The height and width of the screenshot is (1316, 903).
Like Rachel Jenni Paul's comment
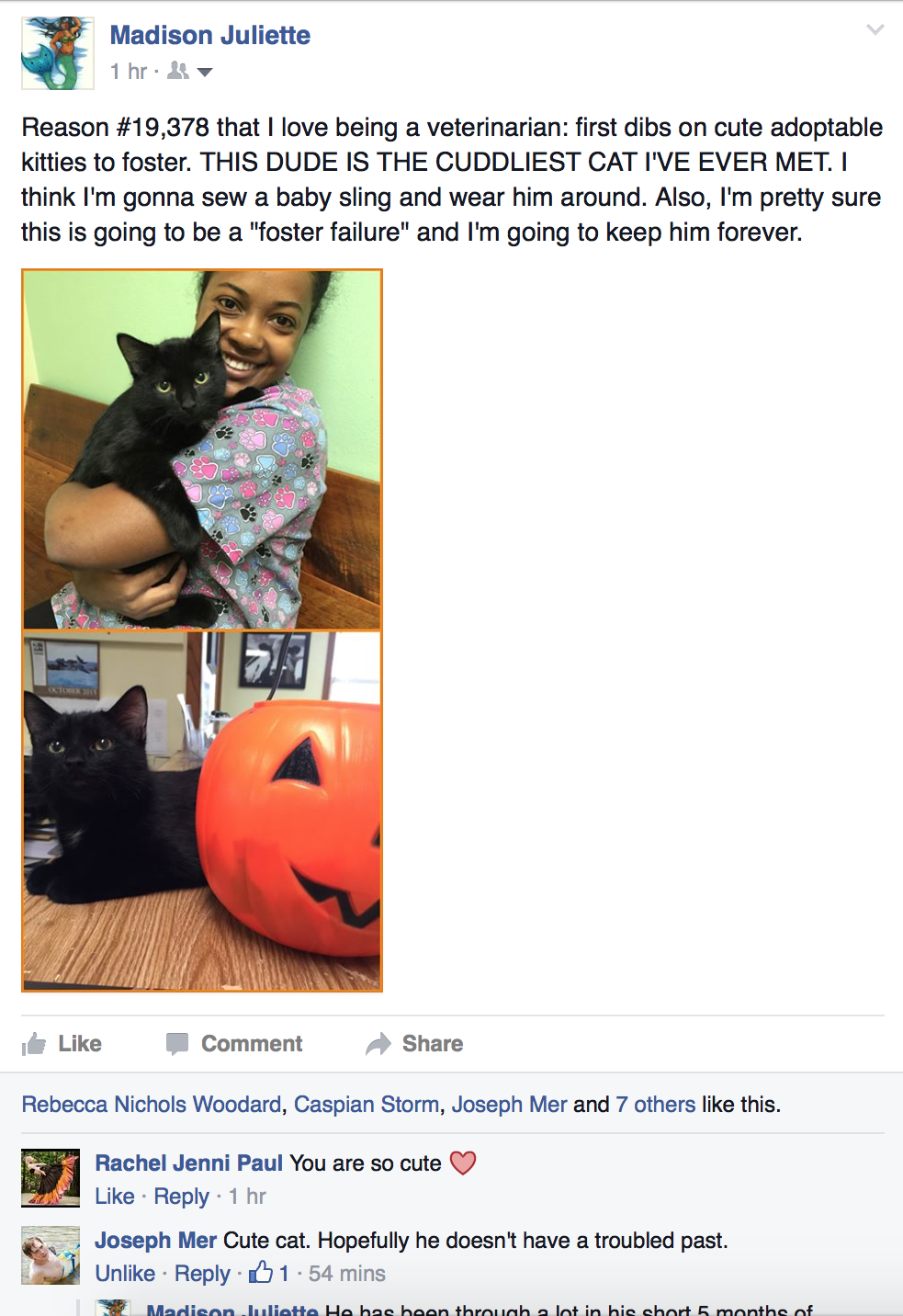[x=115, y=1196]
